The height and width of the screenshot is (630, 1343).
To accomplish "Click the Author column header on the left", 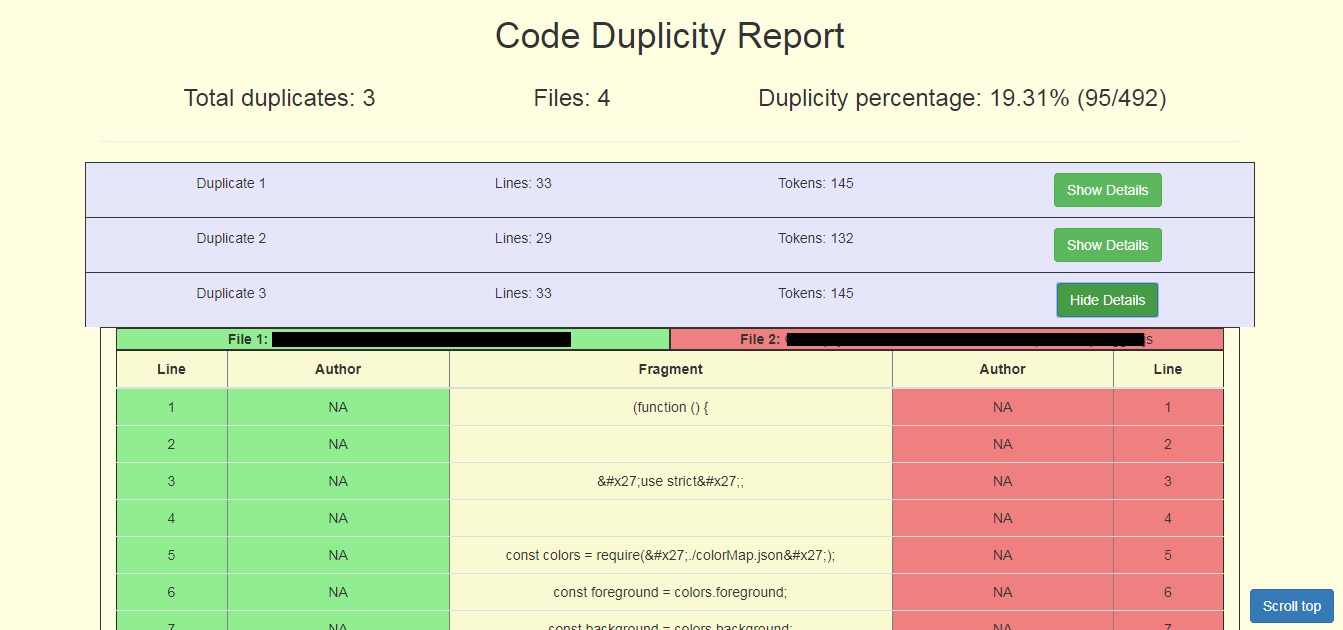I will (338, 369).
